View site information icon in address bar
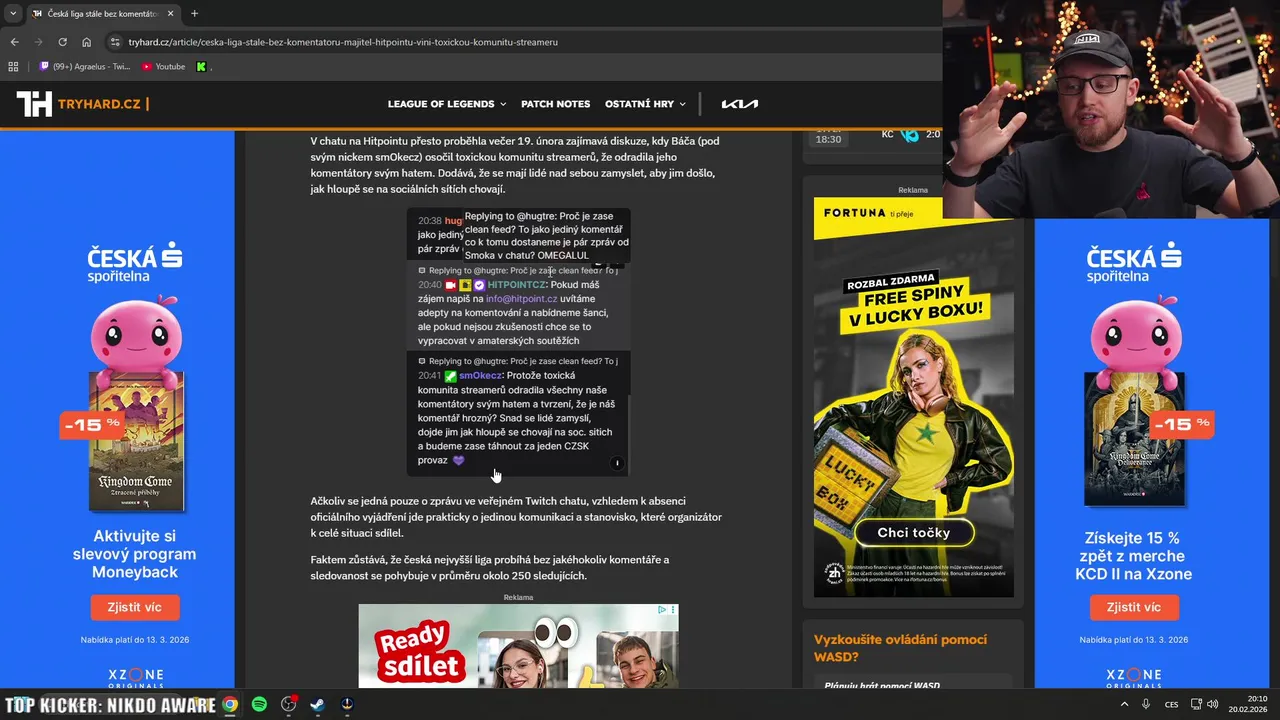The width and height of the screenshot is (1280, 720). [115, 42]
